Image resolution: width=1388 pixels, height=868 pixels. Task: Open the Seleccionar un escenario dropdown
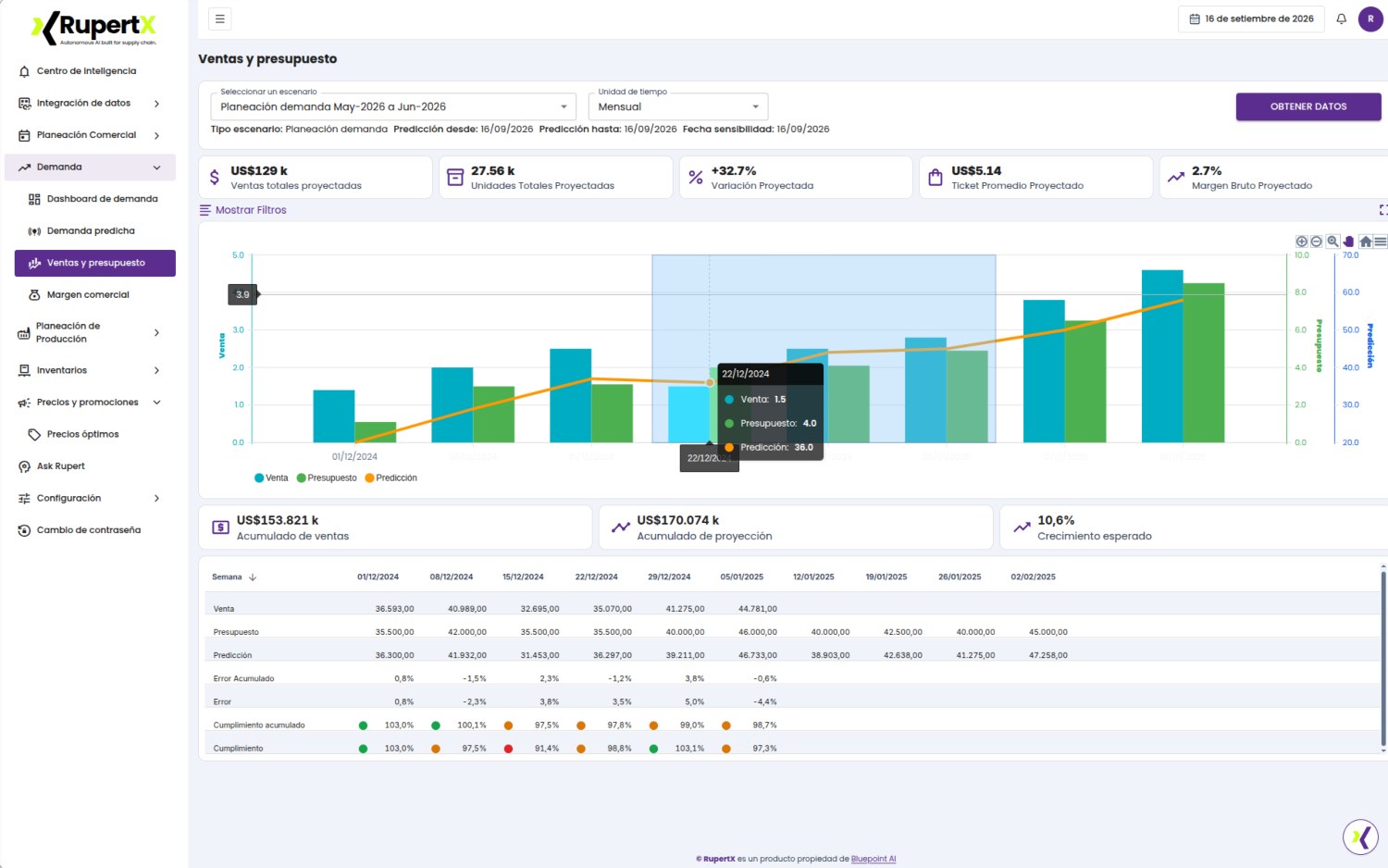point(393,106)
